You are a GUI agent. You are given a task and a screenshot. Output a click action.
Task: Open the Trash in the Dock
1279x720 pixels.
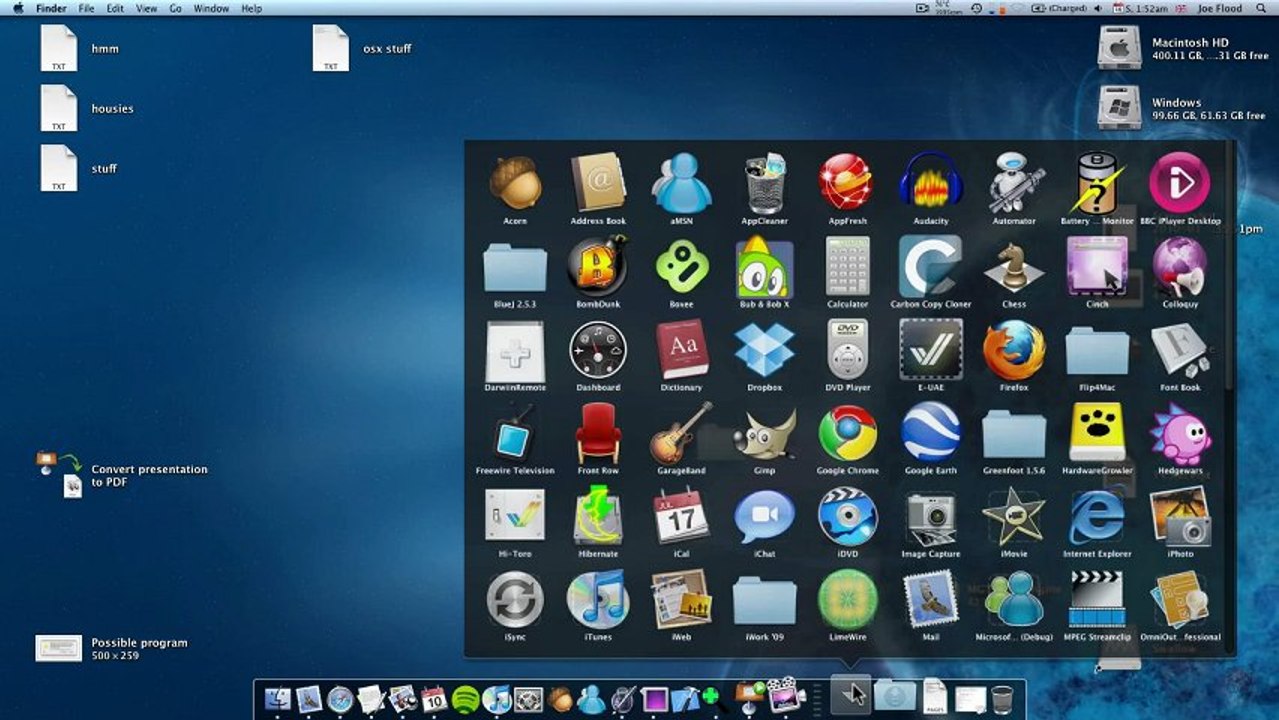[1002, 698]
